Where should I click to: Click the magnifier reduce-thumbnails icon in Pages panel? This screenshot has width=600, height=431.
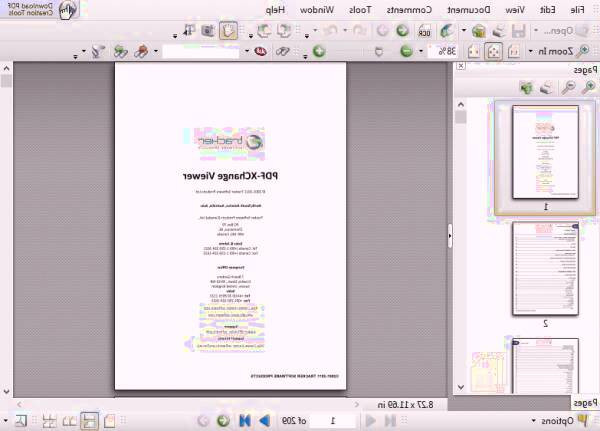tap(568, 88)
